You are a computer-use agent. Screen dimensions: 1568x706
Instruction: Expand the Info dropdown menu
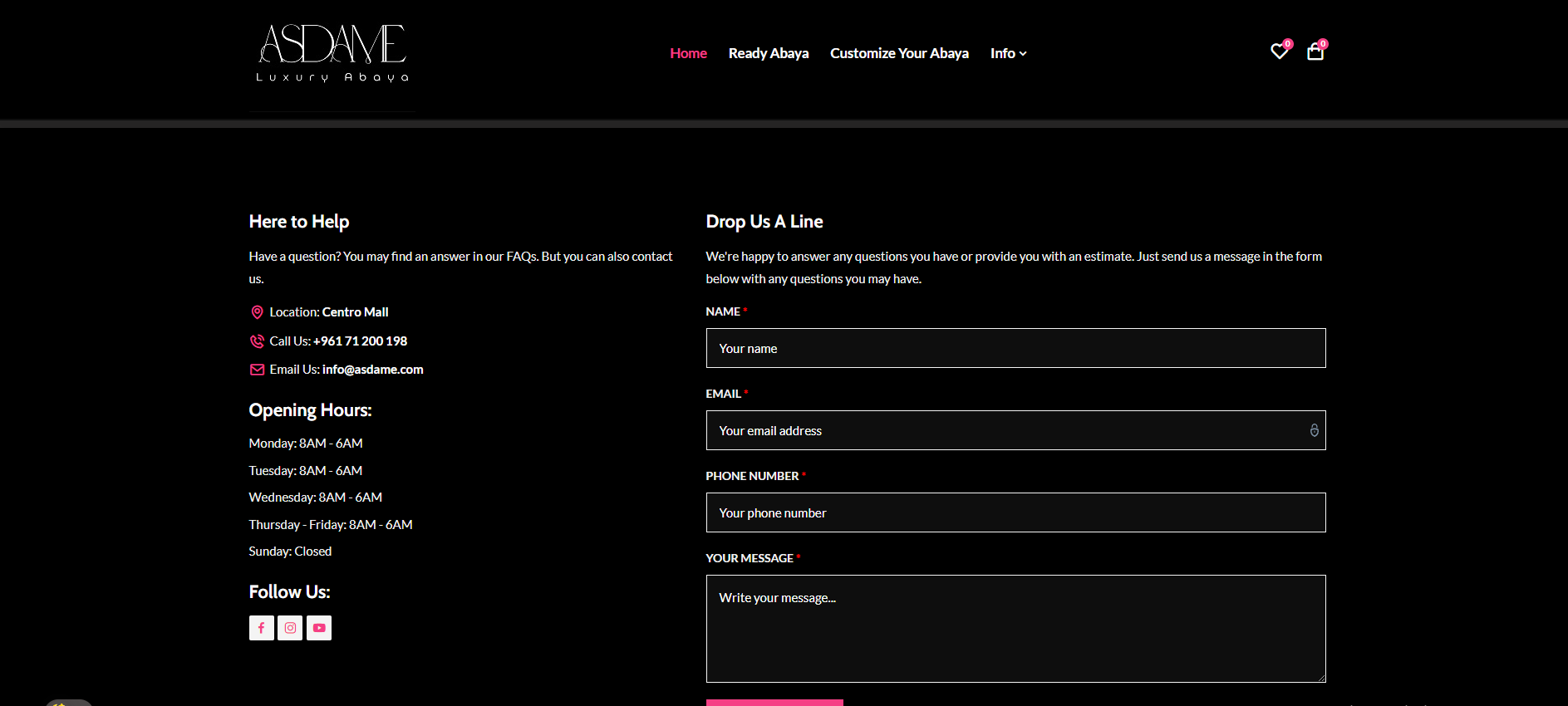[1008, 53]
